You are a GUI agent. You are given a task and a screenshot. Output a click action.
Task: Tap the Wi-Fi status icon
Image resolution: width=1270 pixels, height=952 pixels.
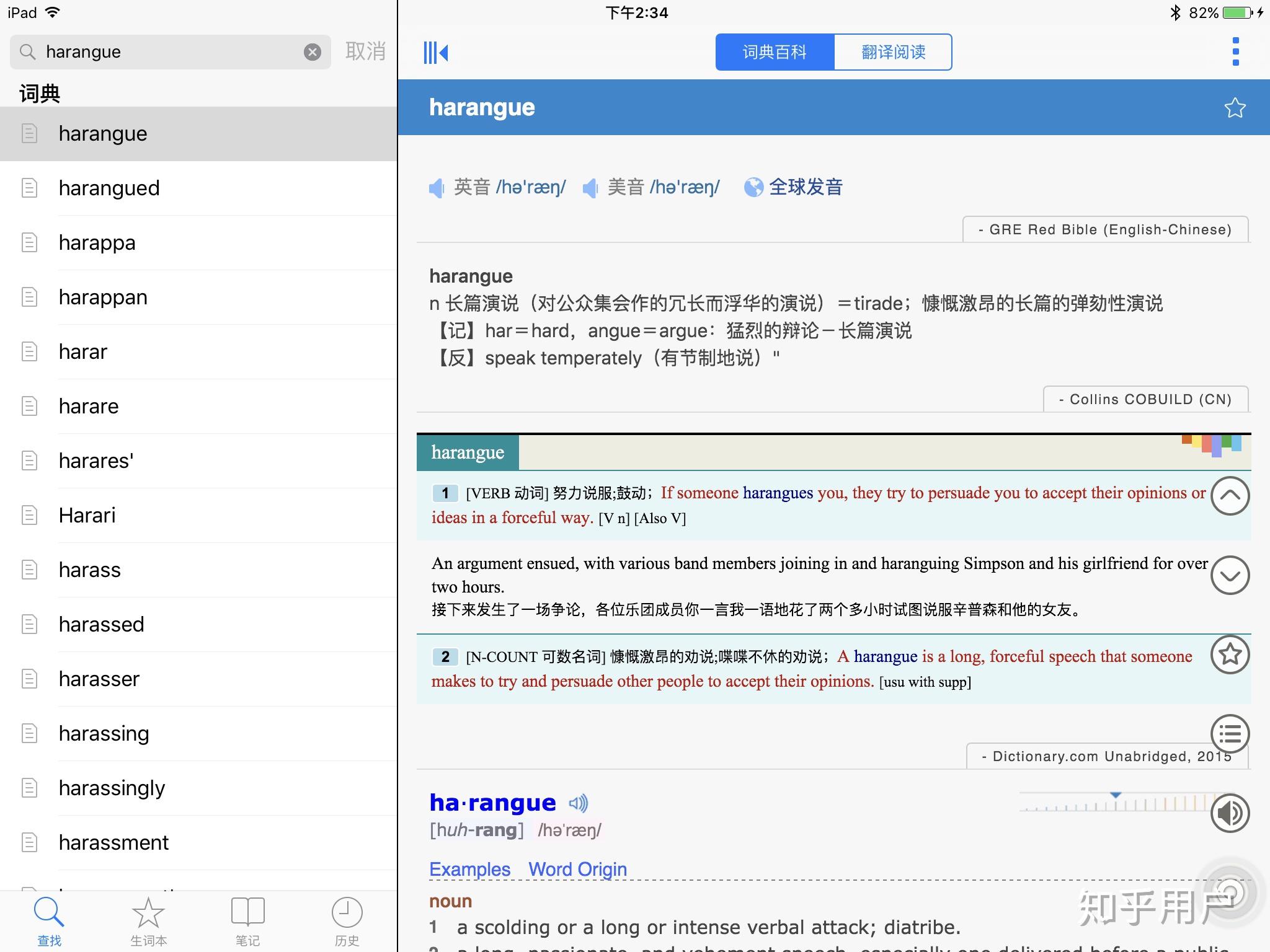tap(53, 12)
